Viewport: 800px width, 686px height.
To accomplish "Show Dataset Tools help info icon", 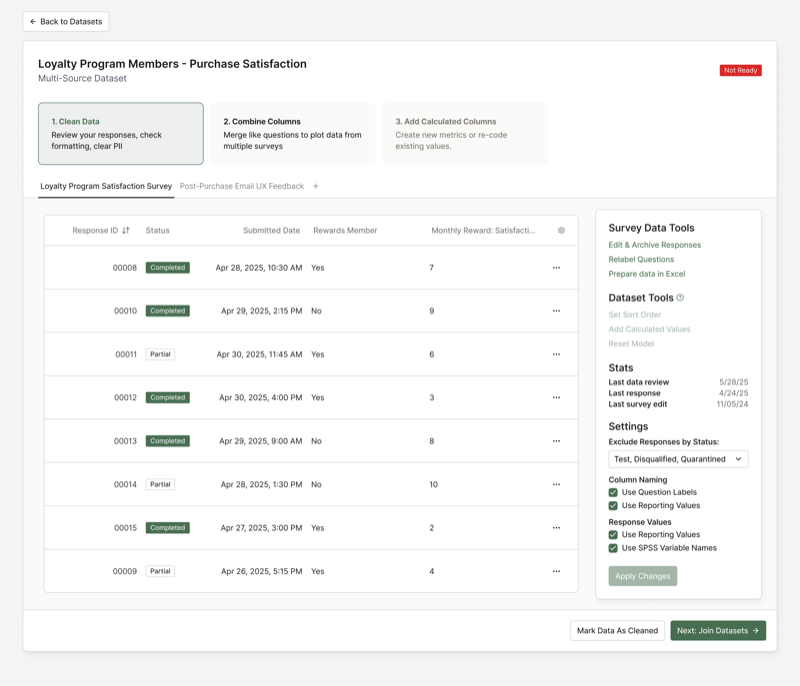I will [680, 297].
